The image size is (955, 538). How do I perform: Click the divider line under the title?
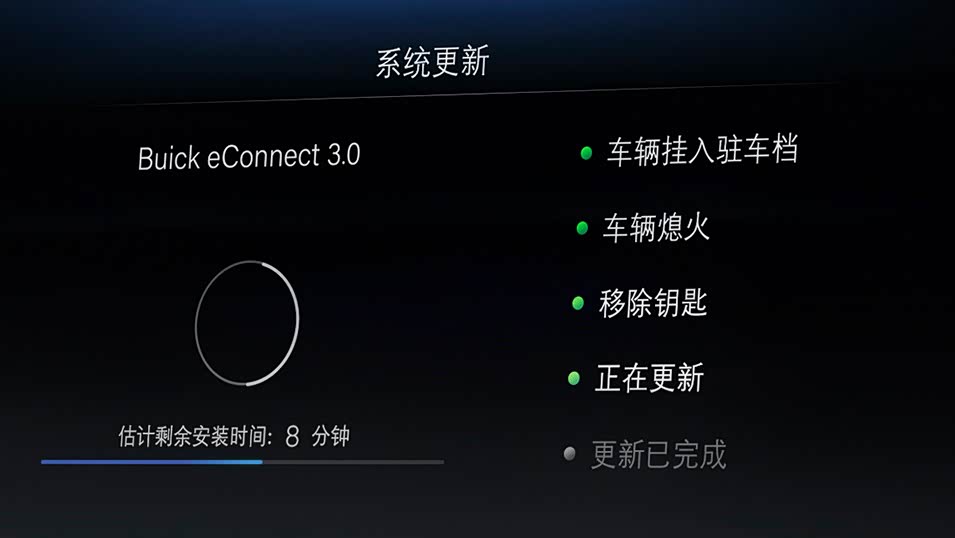click(463, 94)
